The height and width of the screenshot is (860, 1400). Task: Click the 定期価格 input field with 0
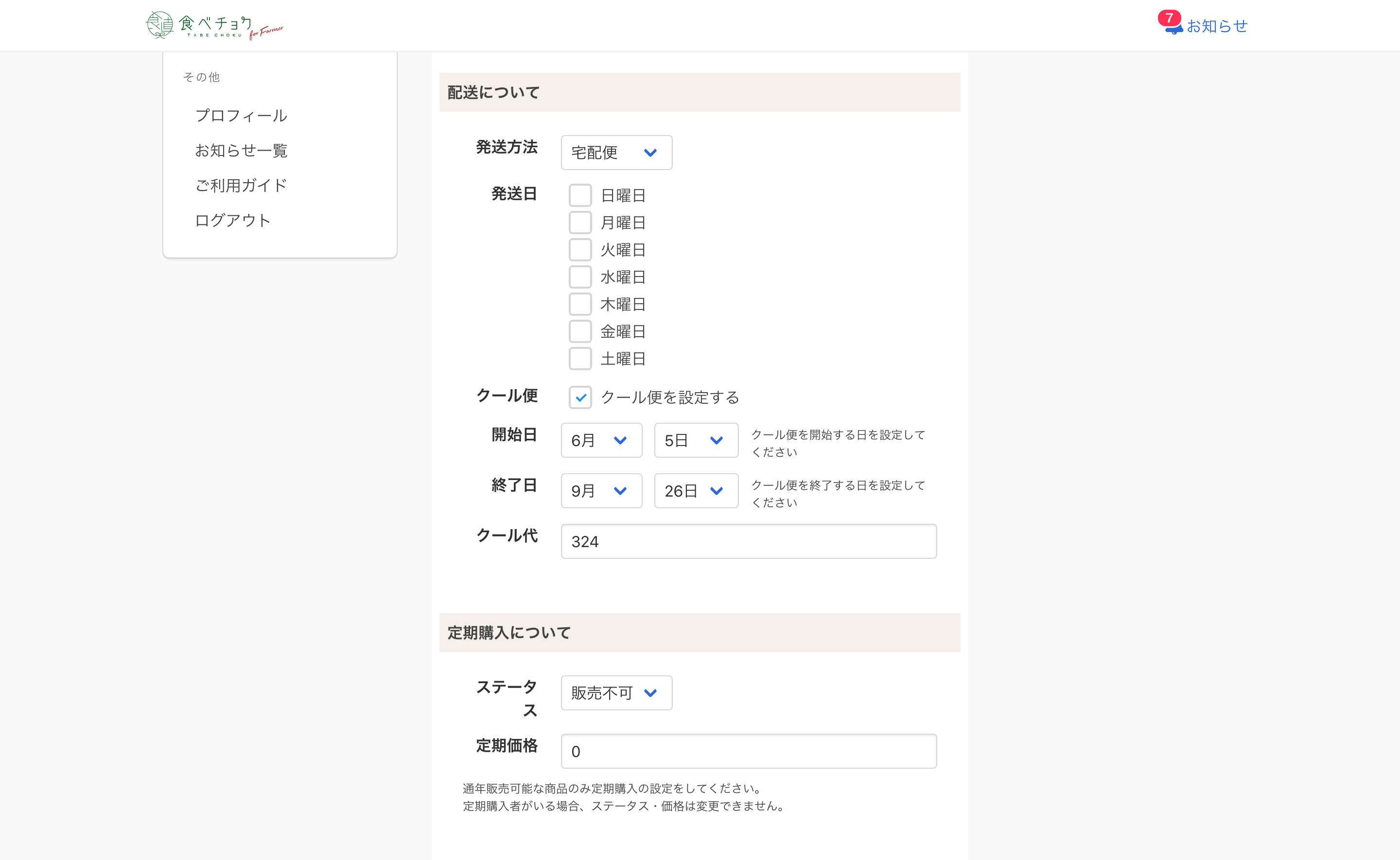tap(749, 751)
